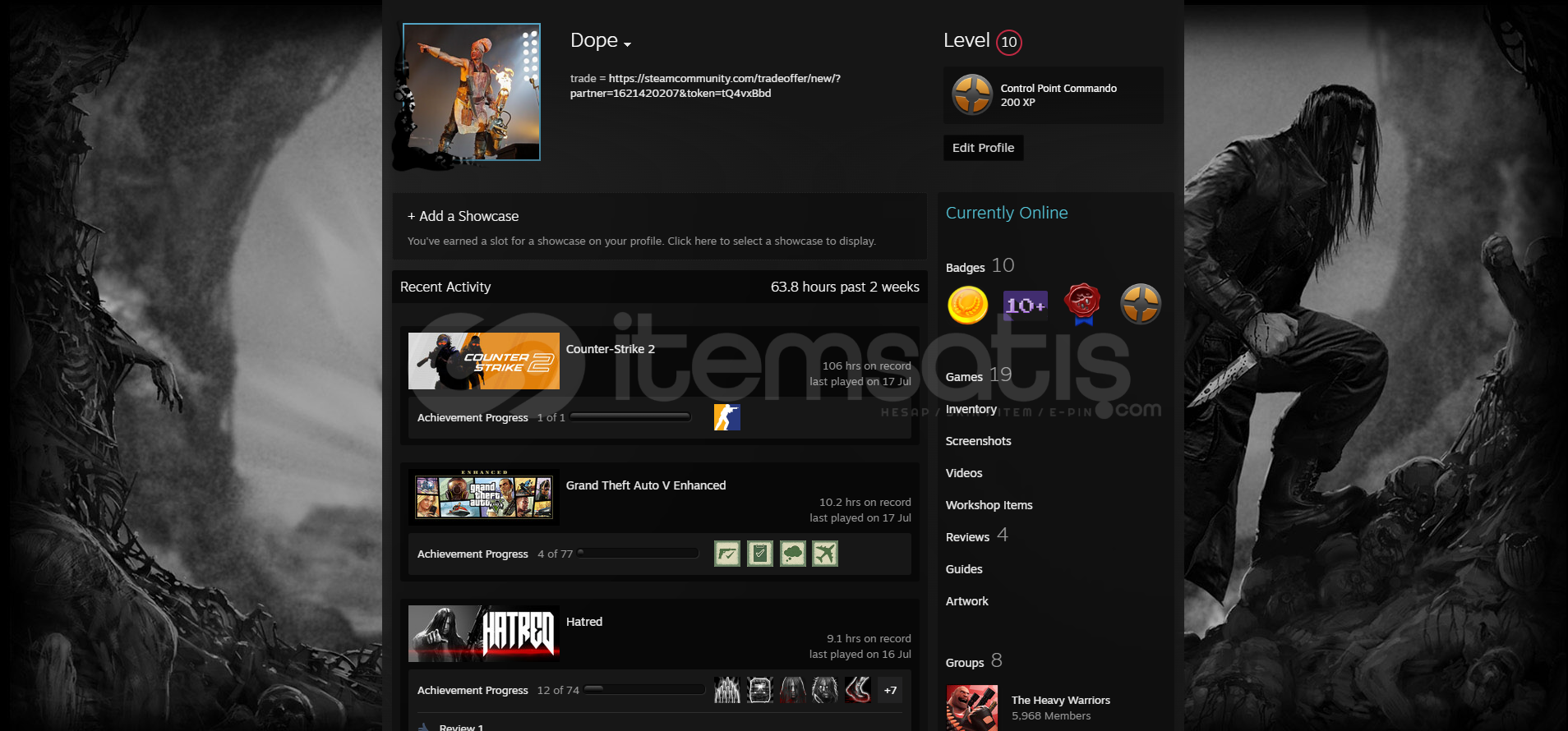The width and height of the screenshot is (1568, 731).
Task: Click 9.1 hrs on record text
Action: click(x=869, y=639)
